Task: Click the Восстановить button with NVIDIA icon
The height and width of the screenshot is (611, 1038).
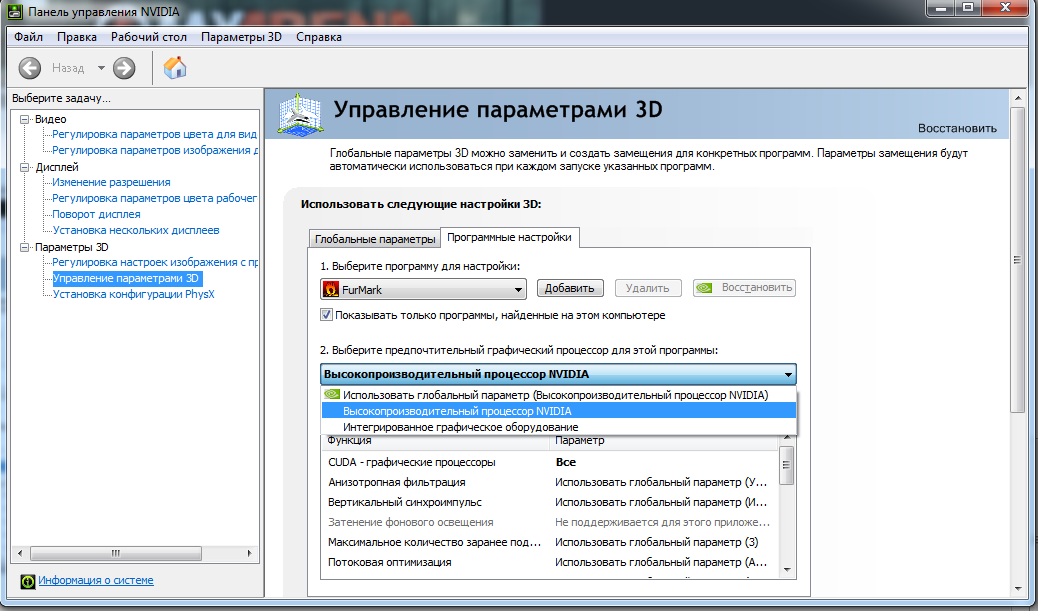Action: click(x=744, y=288)
